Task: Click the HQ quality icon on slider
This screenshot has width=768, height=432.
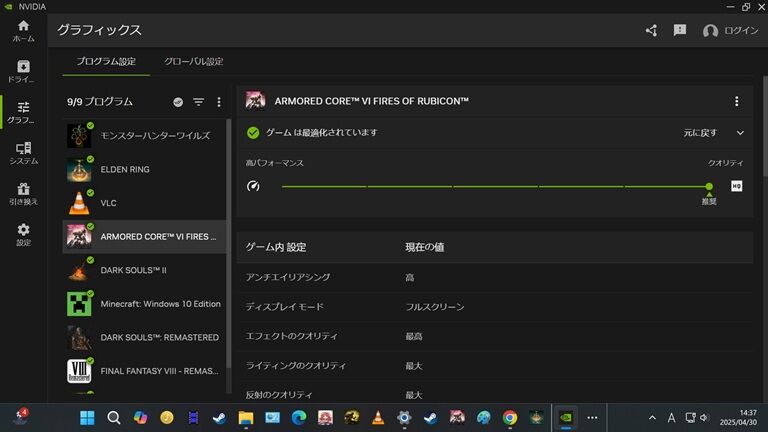Action: coord(737,186)
